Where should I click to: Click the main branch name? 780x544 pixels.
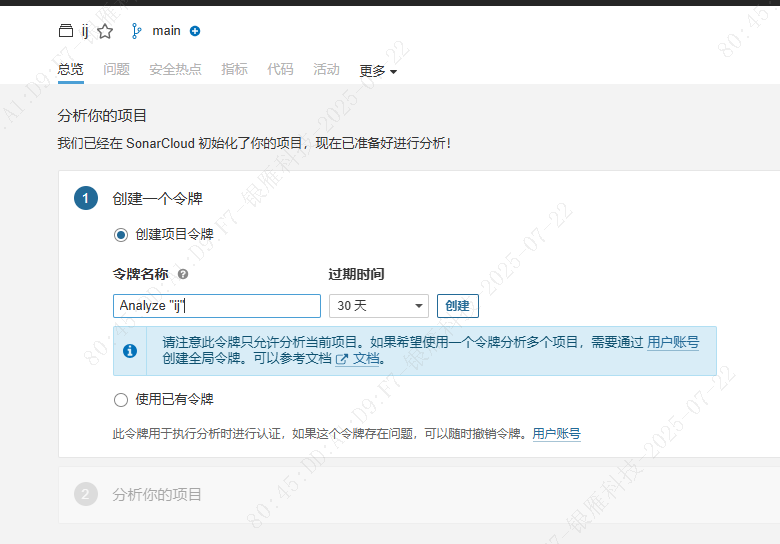(x=166, y=31)
